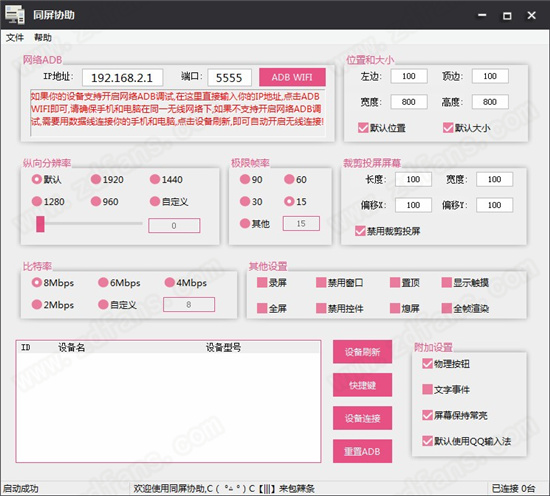Click the 快捷键 button
550x496 pixels.
click(x=362, y=385)
